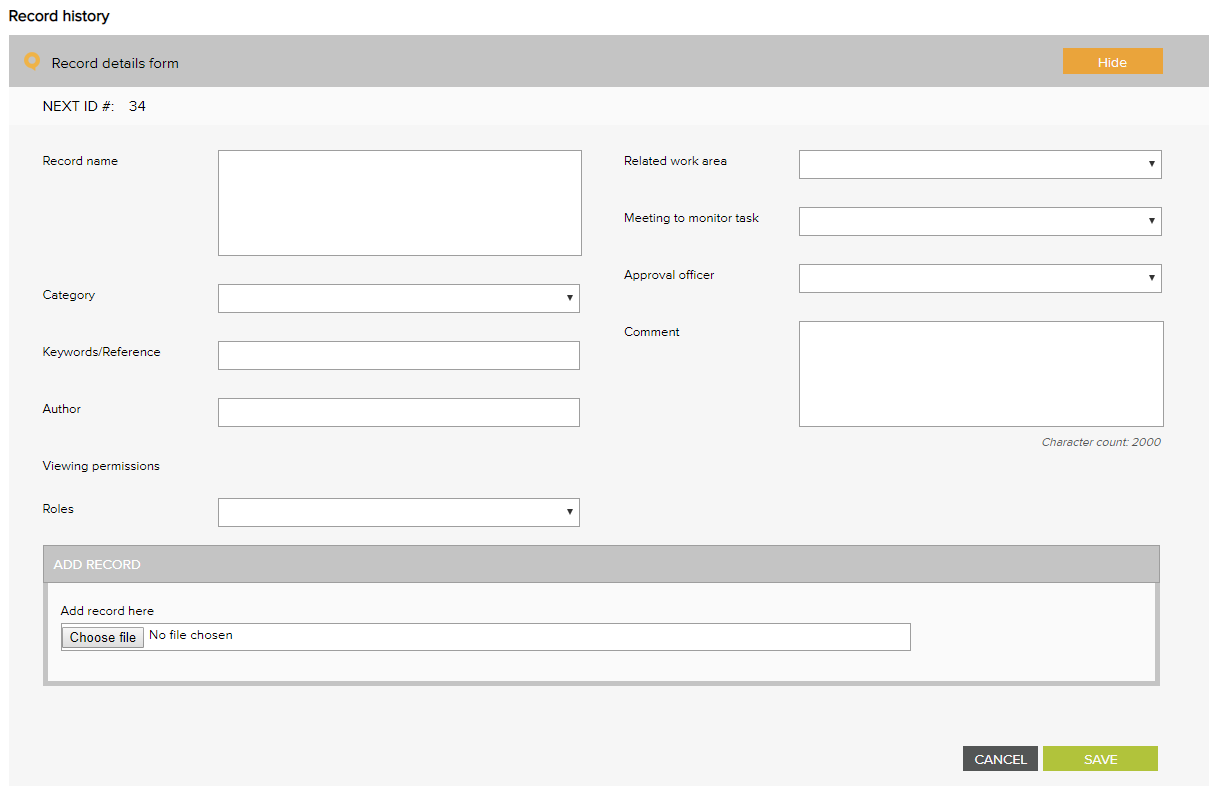The image size is (1223, 796).
Task: Click the orange pin icon in header
Action: click(32, 62)
